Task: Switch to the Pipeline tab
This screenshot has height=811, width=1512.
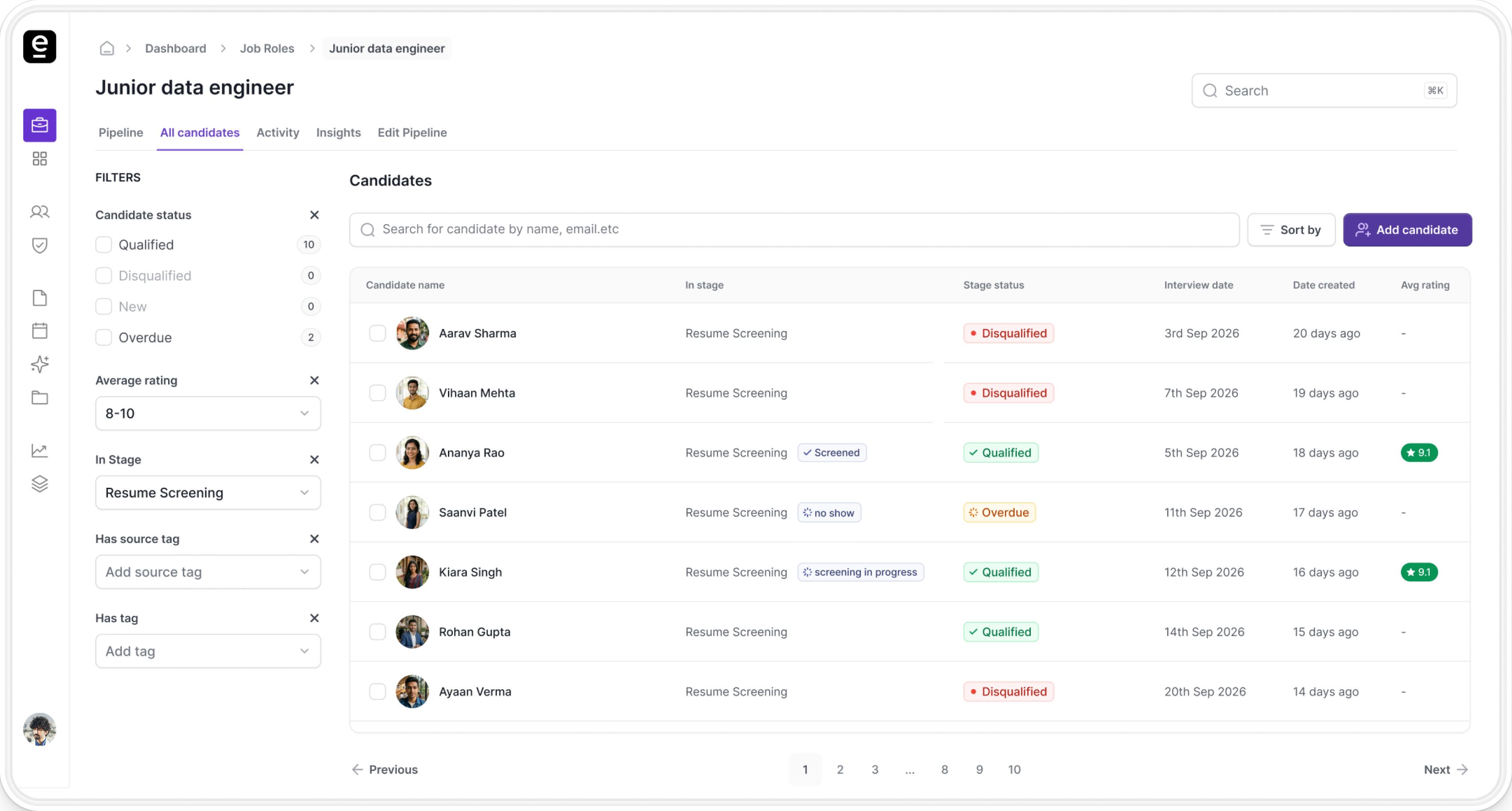Action: tap(120, 132)
